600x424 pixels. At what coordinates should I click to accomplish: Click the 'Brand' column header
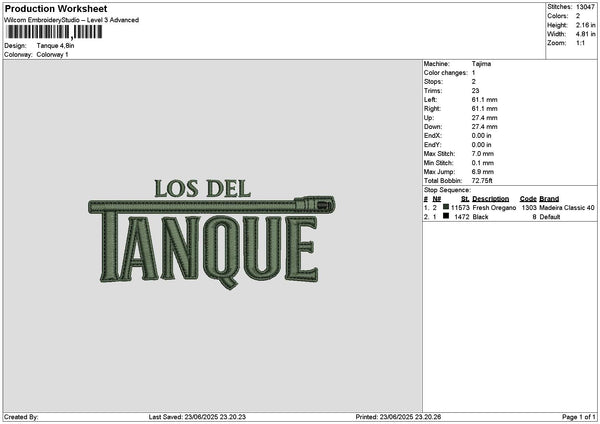pos(549,199)
